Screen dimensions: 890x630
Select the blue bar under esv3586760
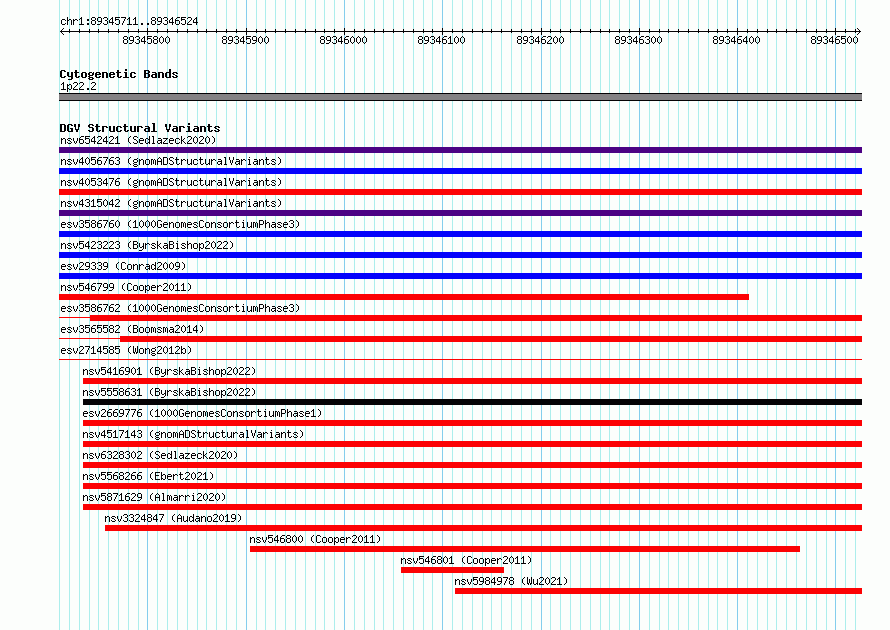(x=460, y=234)
